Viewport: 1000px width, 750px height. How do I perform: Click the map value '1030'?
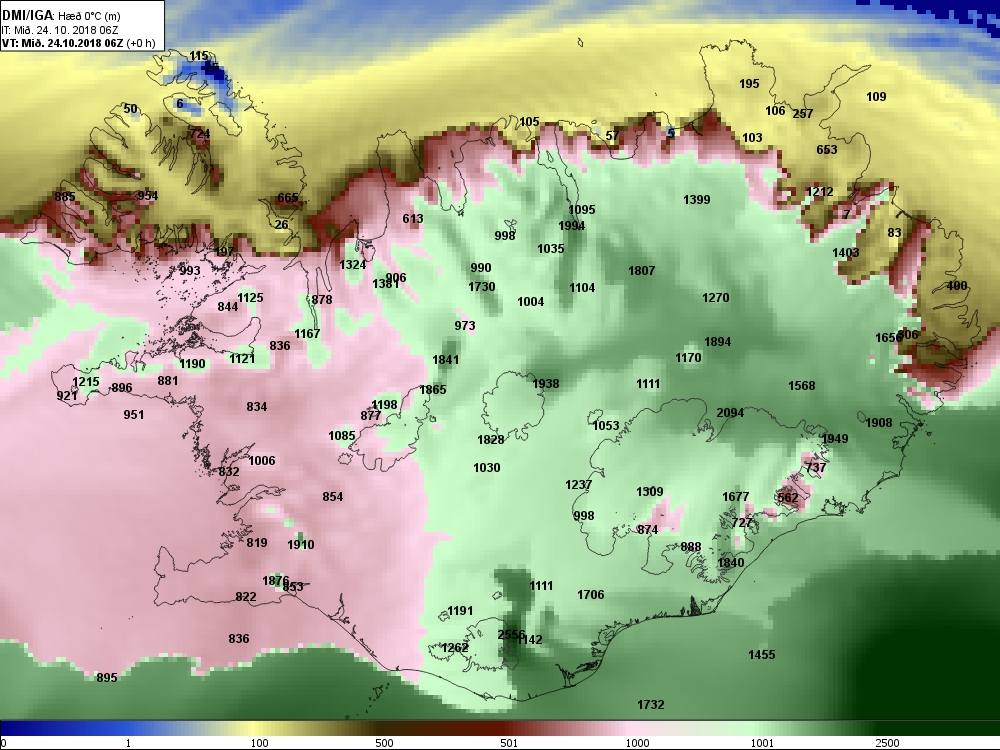point(487,467)
